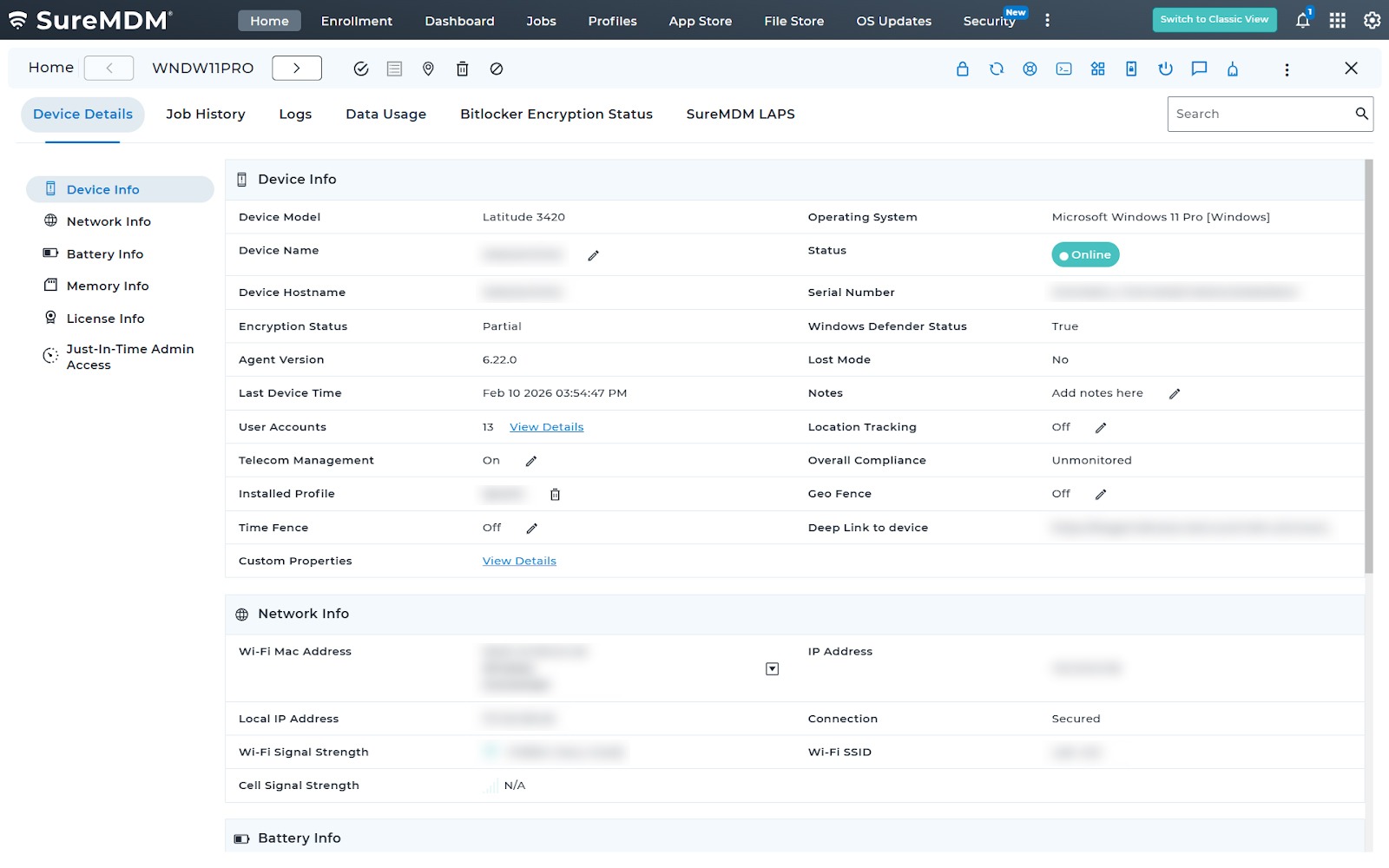Click the notification bell icon
This screenshot has width=1389, height=868.
[x=1302, y=20]
